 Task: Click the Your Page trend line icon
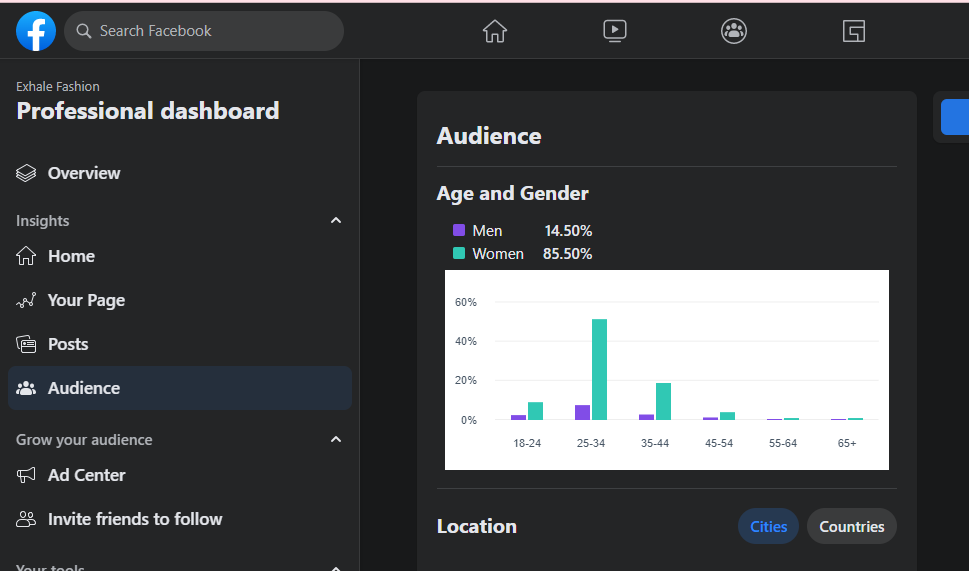point(27,300)
